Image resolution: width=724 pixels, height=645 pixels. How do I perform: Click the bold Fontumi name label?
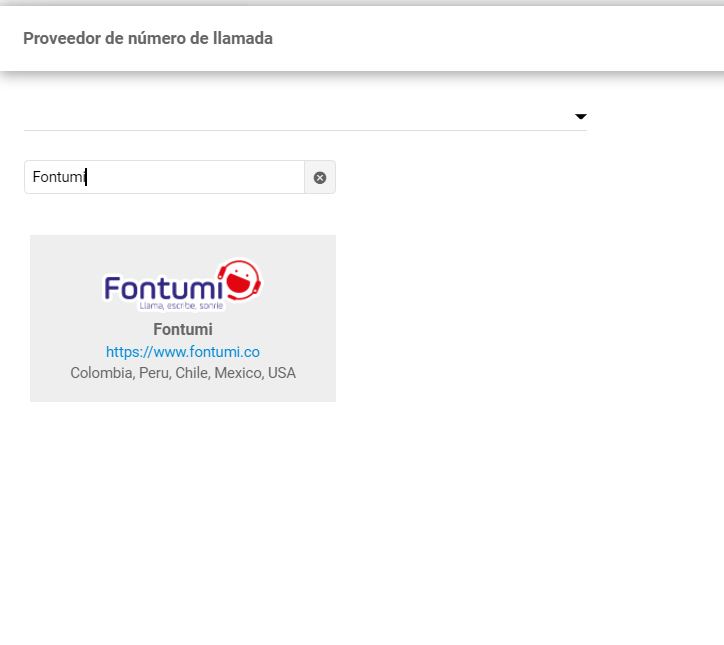tap(183, 329)
